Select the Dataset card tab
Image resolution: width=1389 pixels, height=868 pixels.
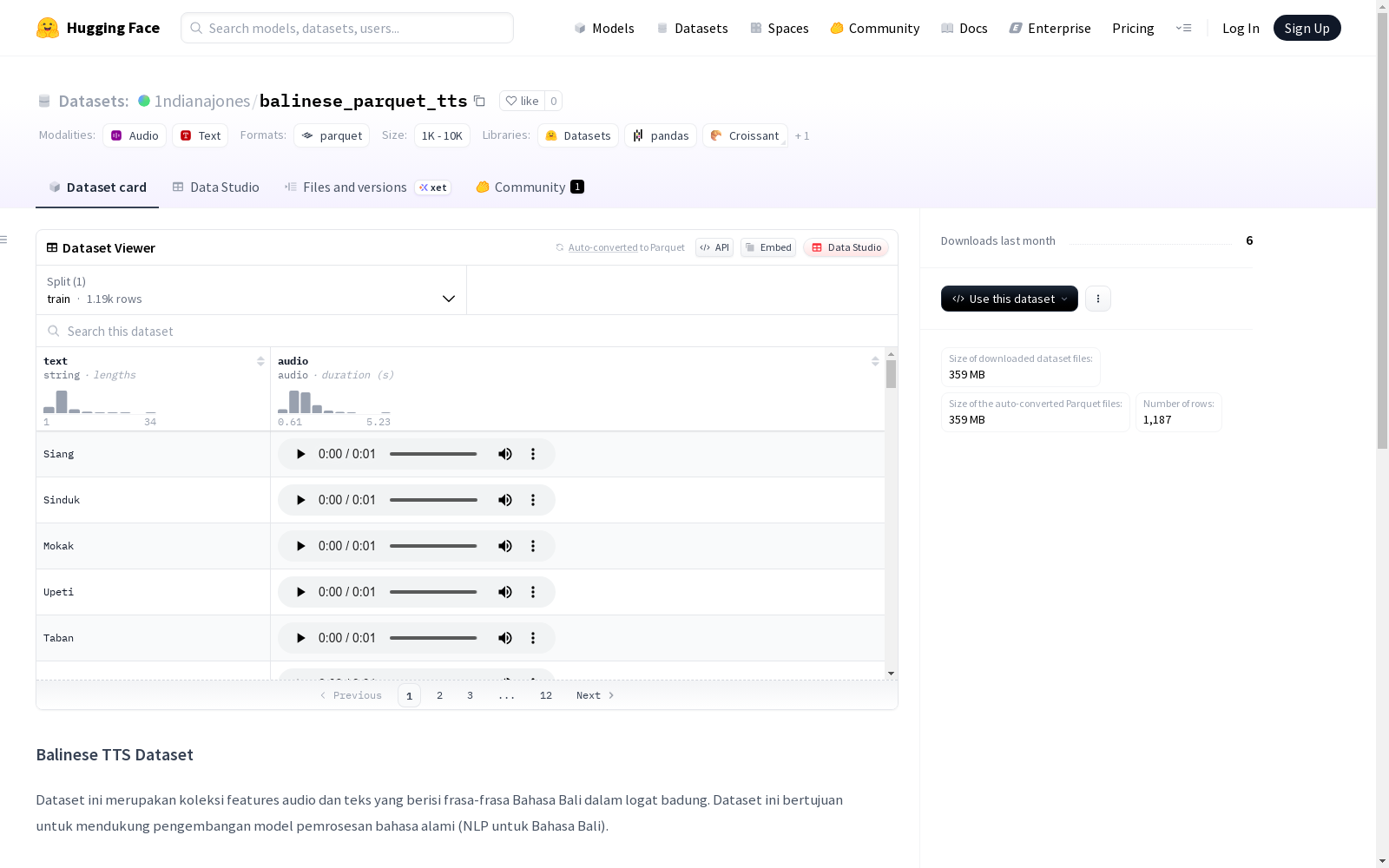coord(97,187)
